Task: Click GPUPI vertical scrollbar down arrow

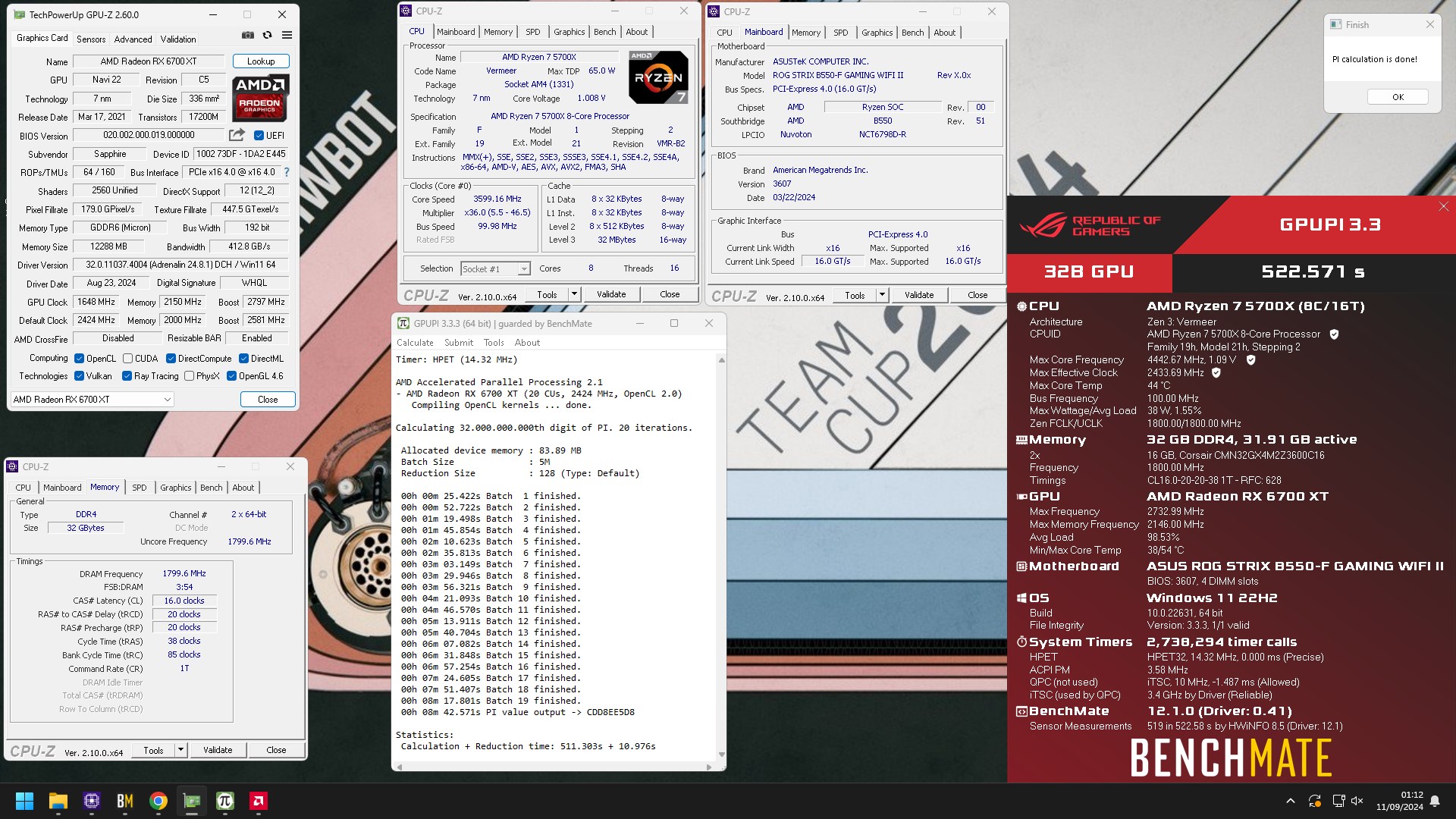Action: click(x=721, y=755)
